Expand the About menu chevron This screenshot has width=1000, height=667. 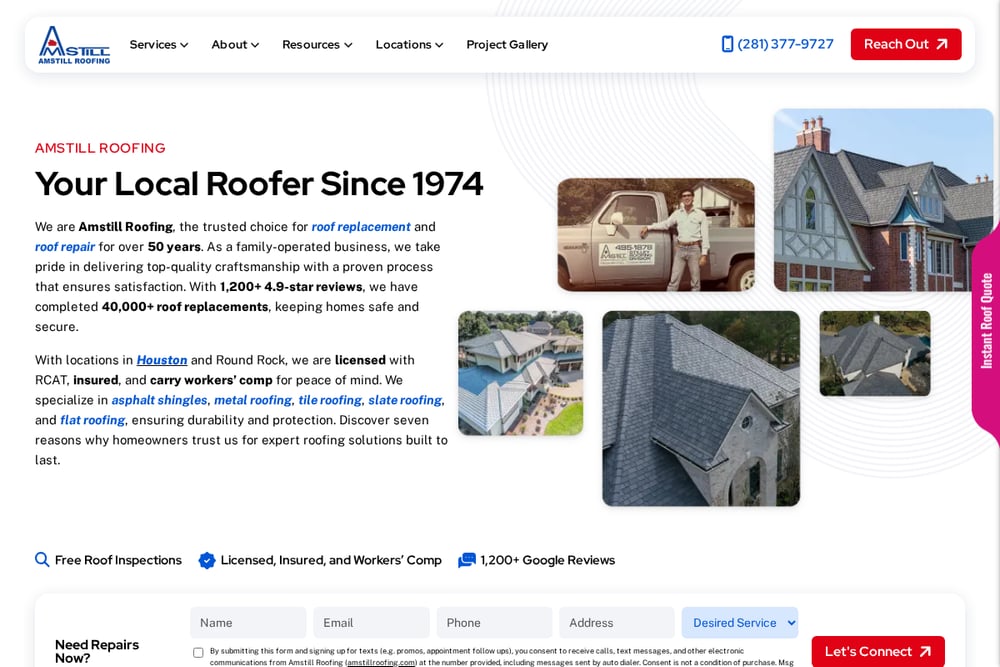pyautogui.click(x=255, y=45)
